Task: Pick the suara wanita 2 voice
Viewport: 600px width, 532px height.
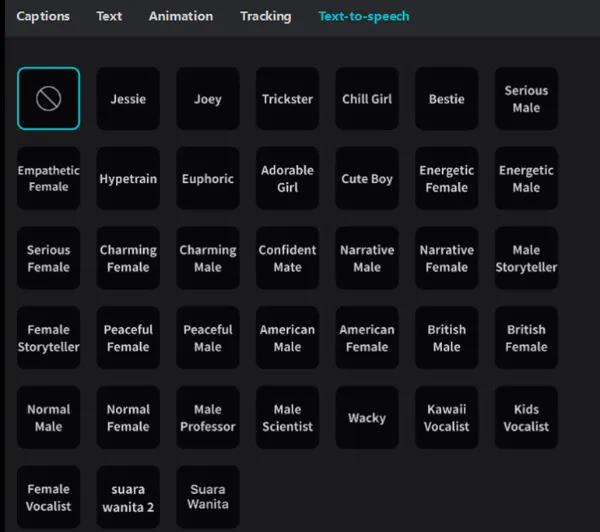Action: tap(128, 497)
